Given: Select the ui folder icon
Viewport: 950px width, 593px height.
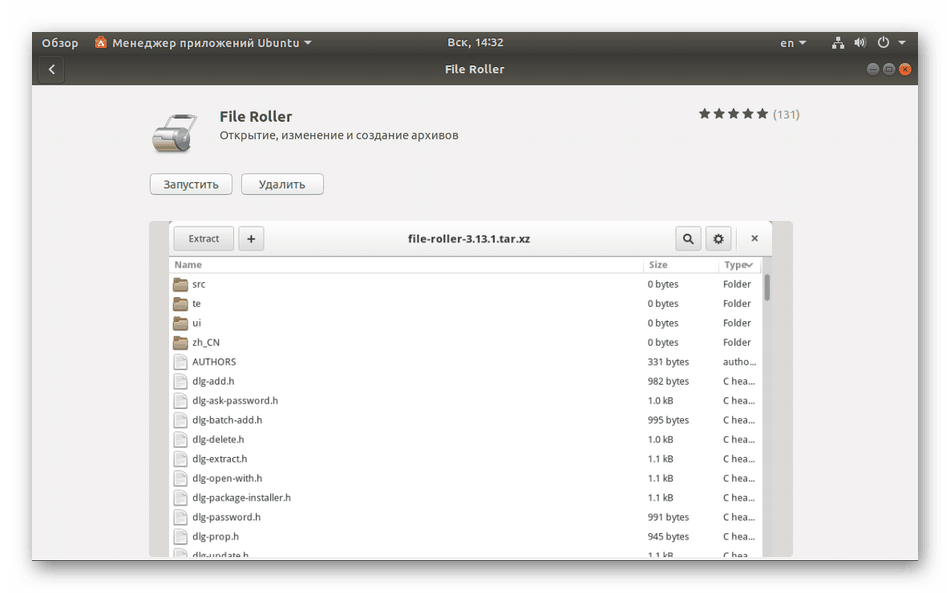Looking at the screenshot, I should [x=181, y=323].
